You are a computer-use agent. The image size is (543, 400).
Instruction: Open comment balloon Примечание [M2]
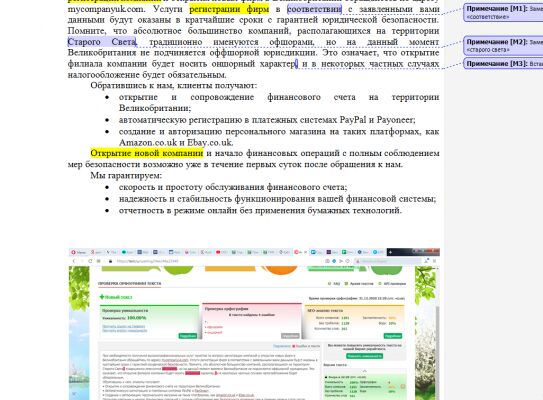[x=503, y=45]
